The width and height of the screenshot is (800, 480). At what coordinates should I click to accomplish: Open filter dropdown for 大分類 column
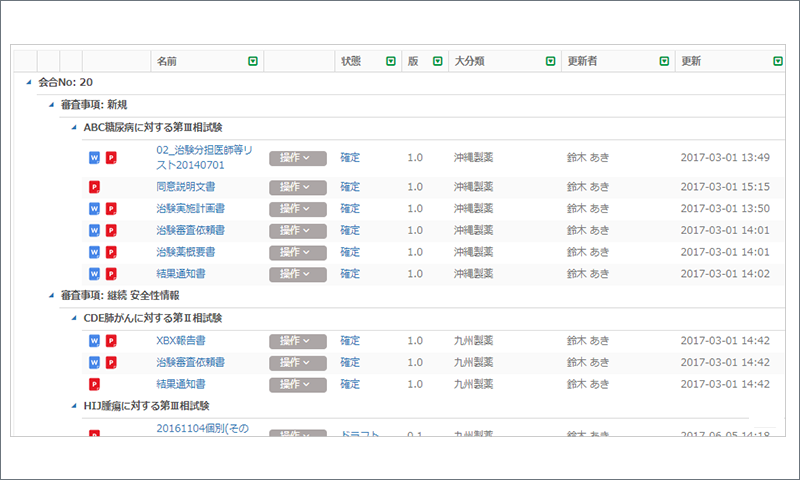(551, 61)
